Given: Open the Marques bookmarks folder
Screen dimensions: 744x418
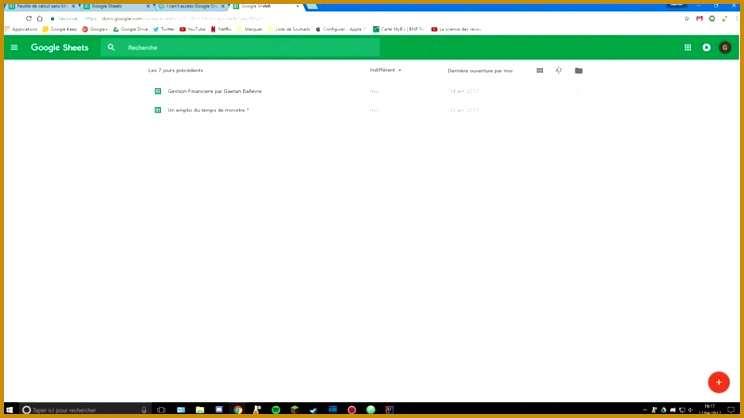Looking at the screenshot, I should [x=250, y=29].
